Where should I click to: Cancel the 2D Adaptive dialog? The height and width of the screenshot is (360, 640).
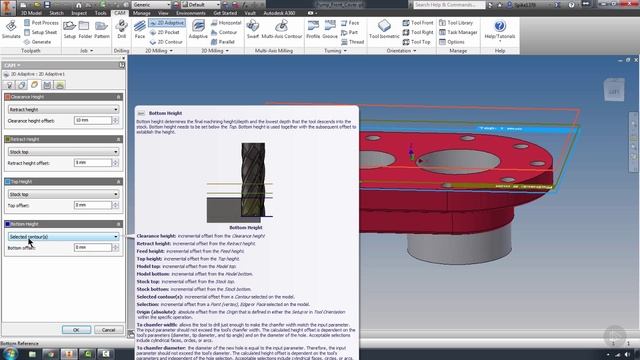click(109, 330)
